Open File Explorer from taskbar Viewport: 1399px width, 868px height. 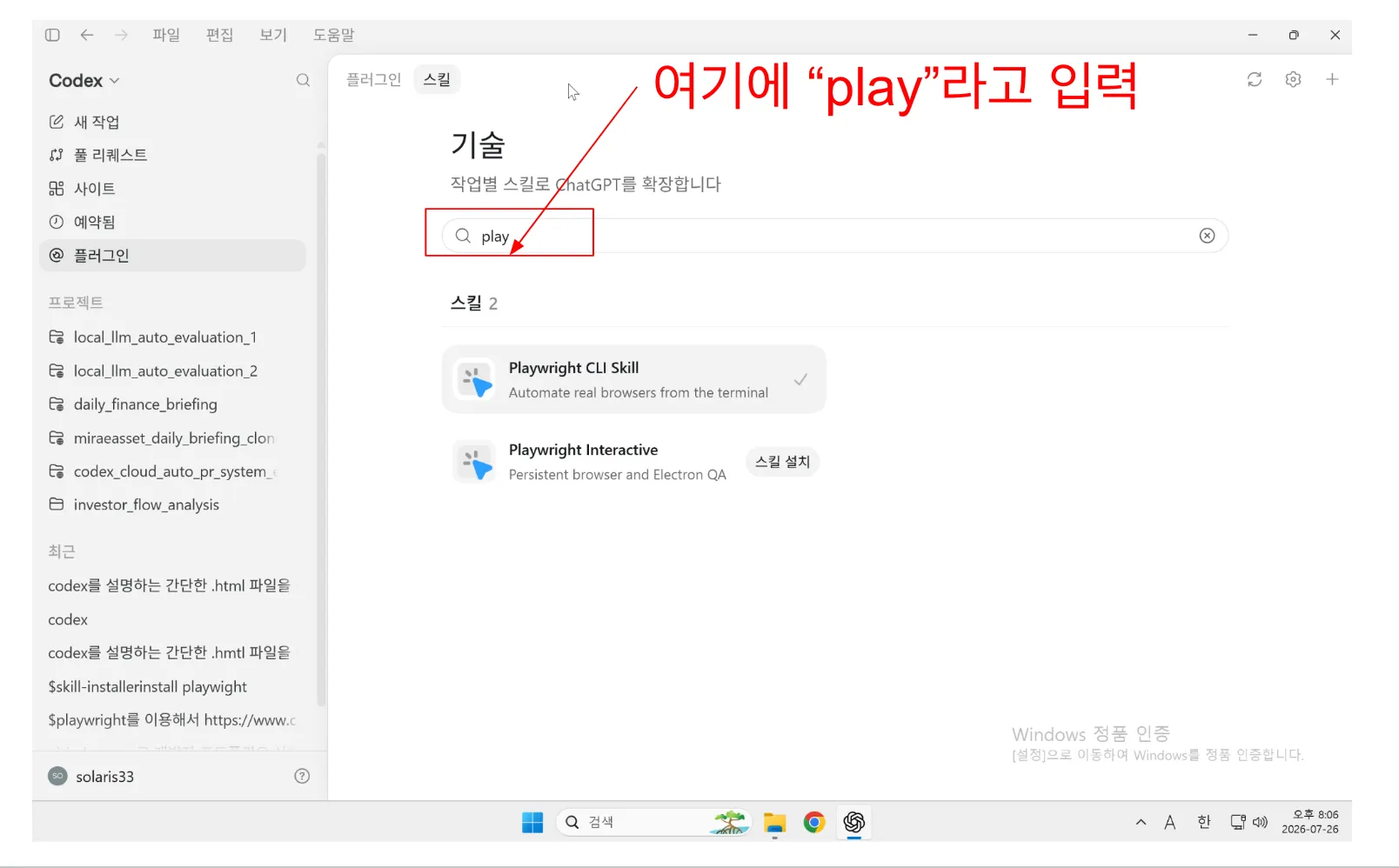click(774, 822)
